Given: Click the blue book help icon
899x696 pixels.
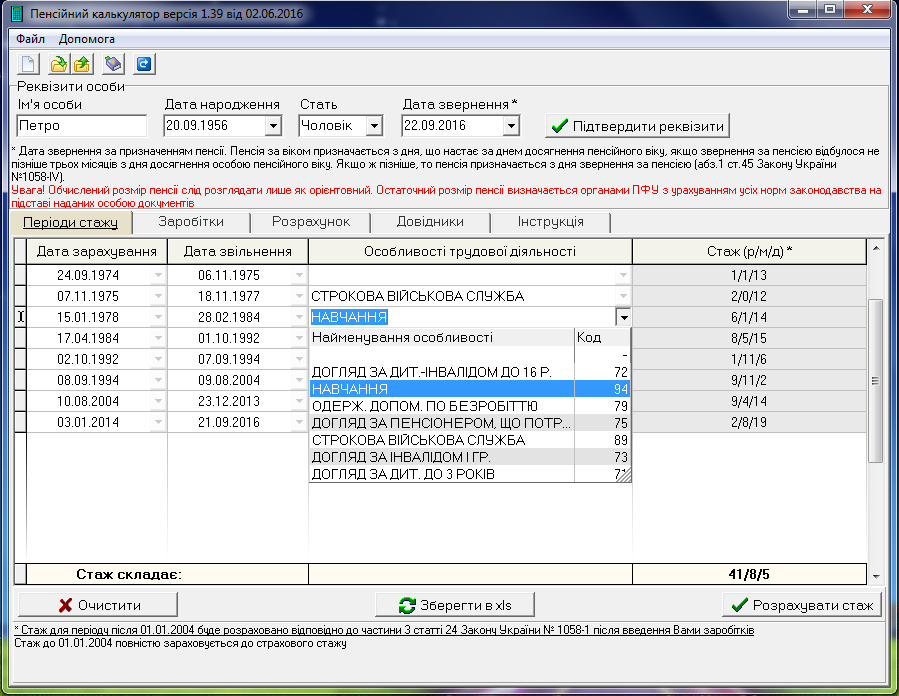Looking at the screenshot, I should point(113,64).
